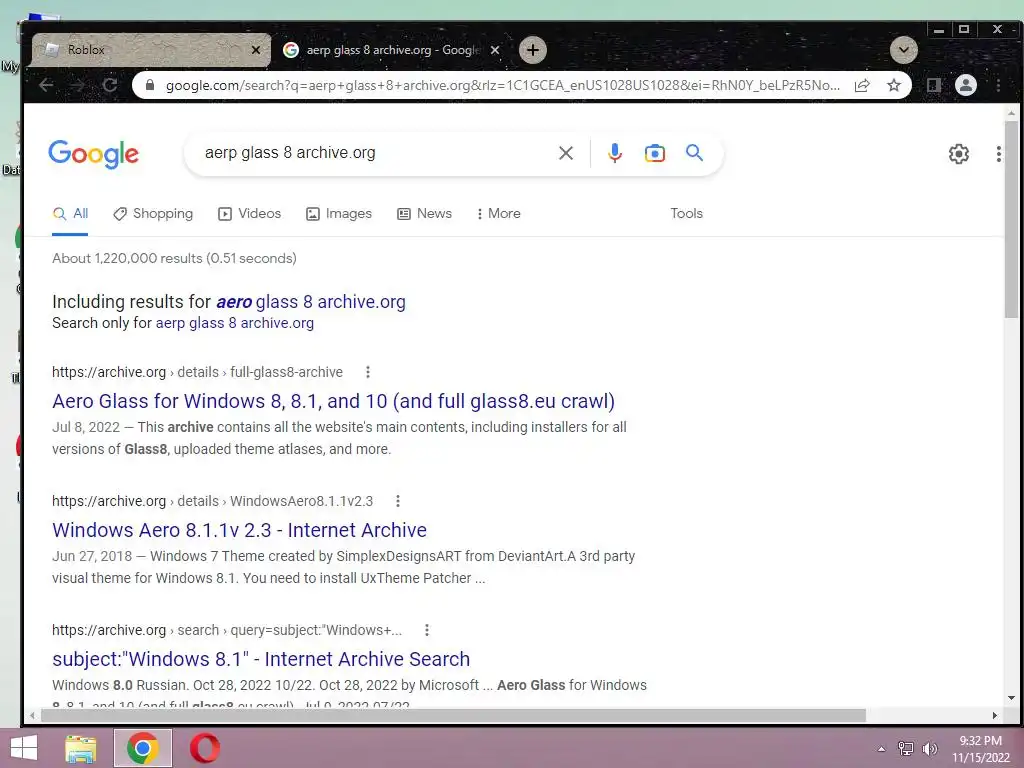Open subject:"Windows 8.1" Internet Archive Search result
The image size is (1024, 768).
pos(261,659)
